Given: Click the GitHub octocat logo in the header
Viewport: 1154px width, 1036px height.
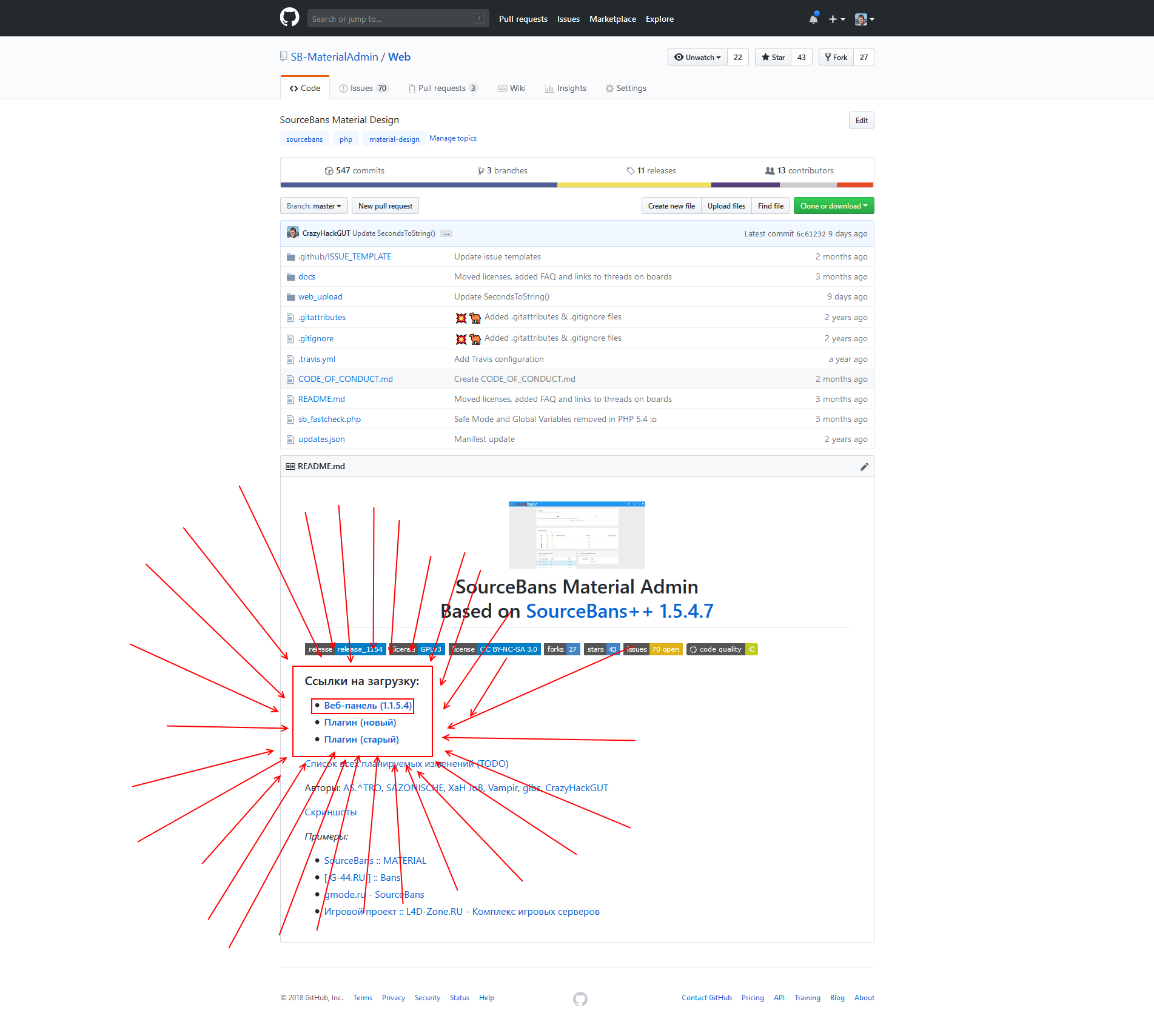Looking at the screenshot, I should [x=290, y=18].
